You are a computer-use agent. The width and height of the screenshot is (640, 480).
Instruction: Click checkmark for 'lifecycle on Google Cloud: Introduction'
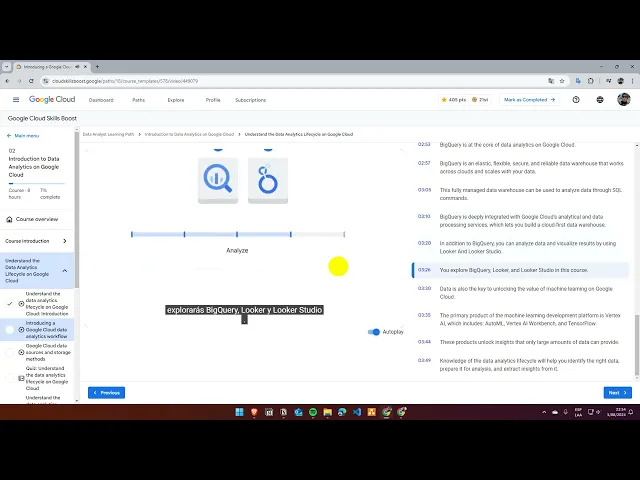point(10,304)
